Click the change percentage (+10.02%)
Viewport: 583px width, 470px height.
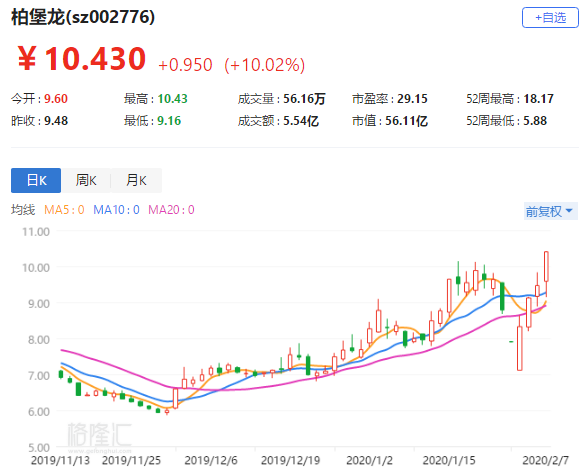coord(264,65)
